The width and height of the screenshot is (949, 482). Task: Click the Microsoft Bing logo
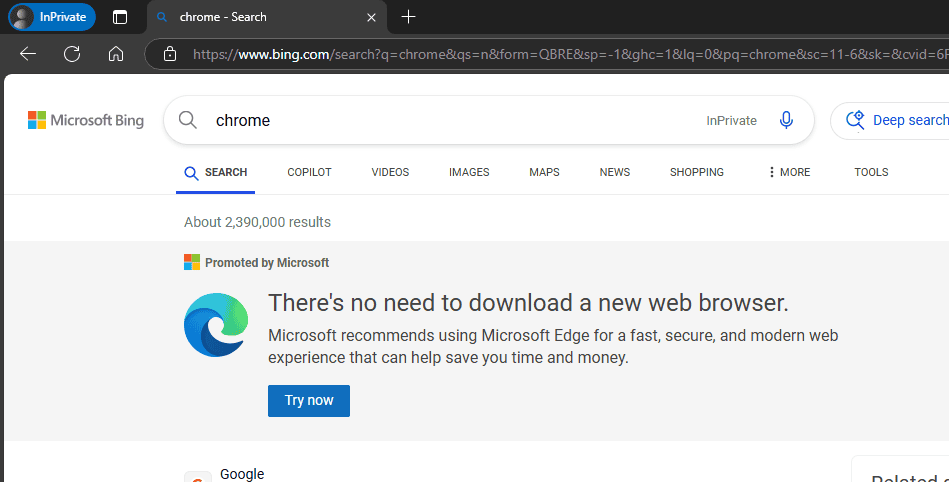coord(86,120)
